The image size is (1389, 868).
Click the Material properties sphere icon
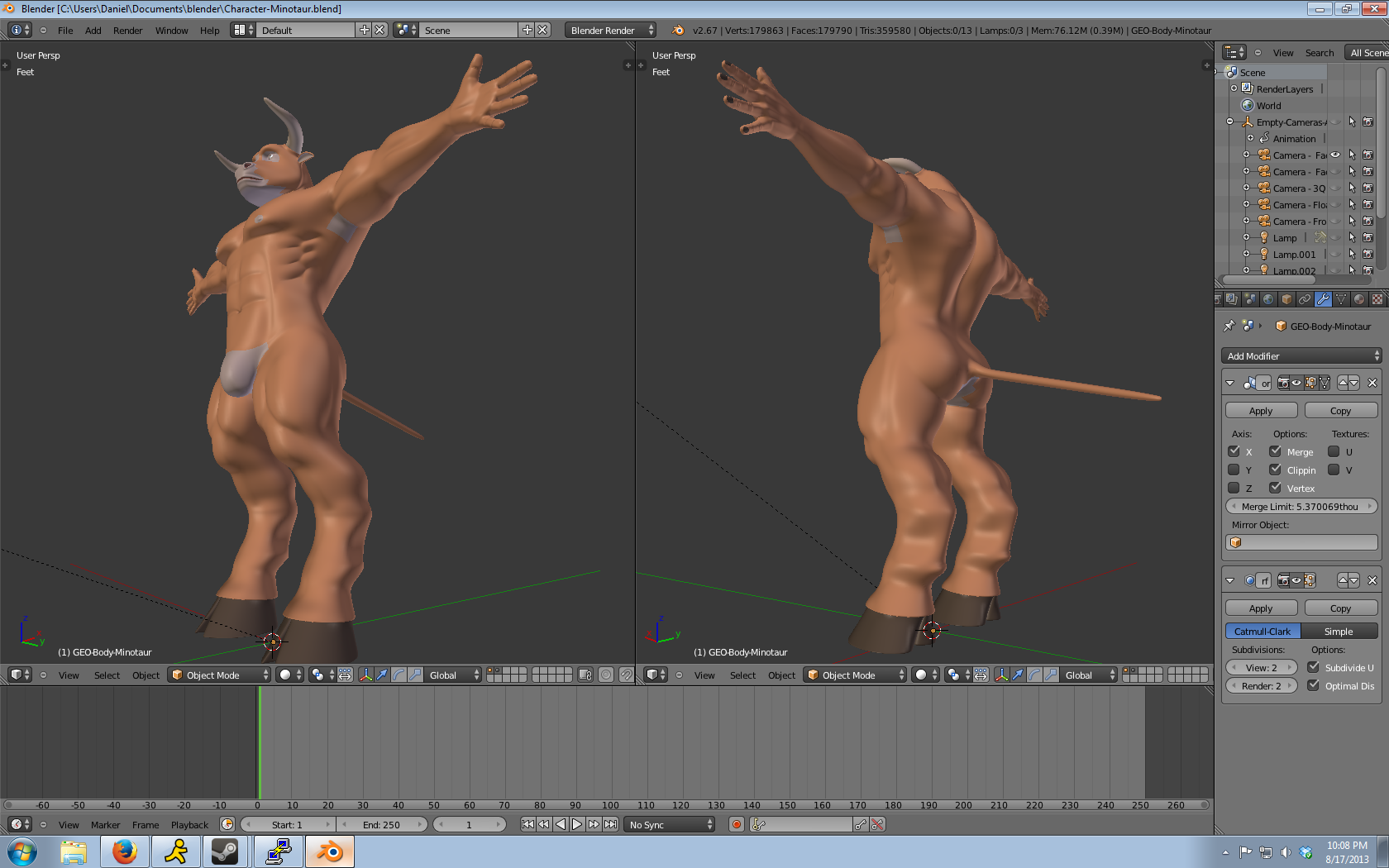[x=1359, y=299]
